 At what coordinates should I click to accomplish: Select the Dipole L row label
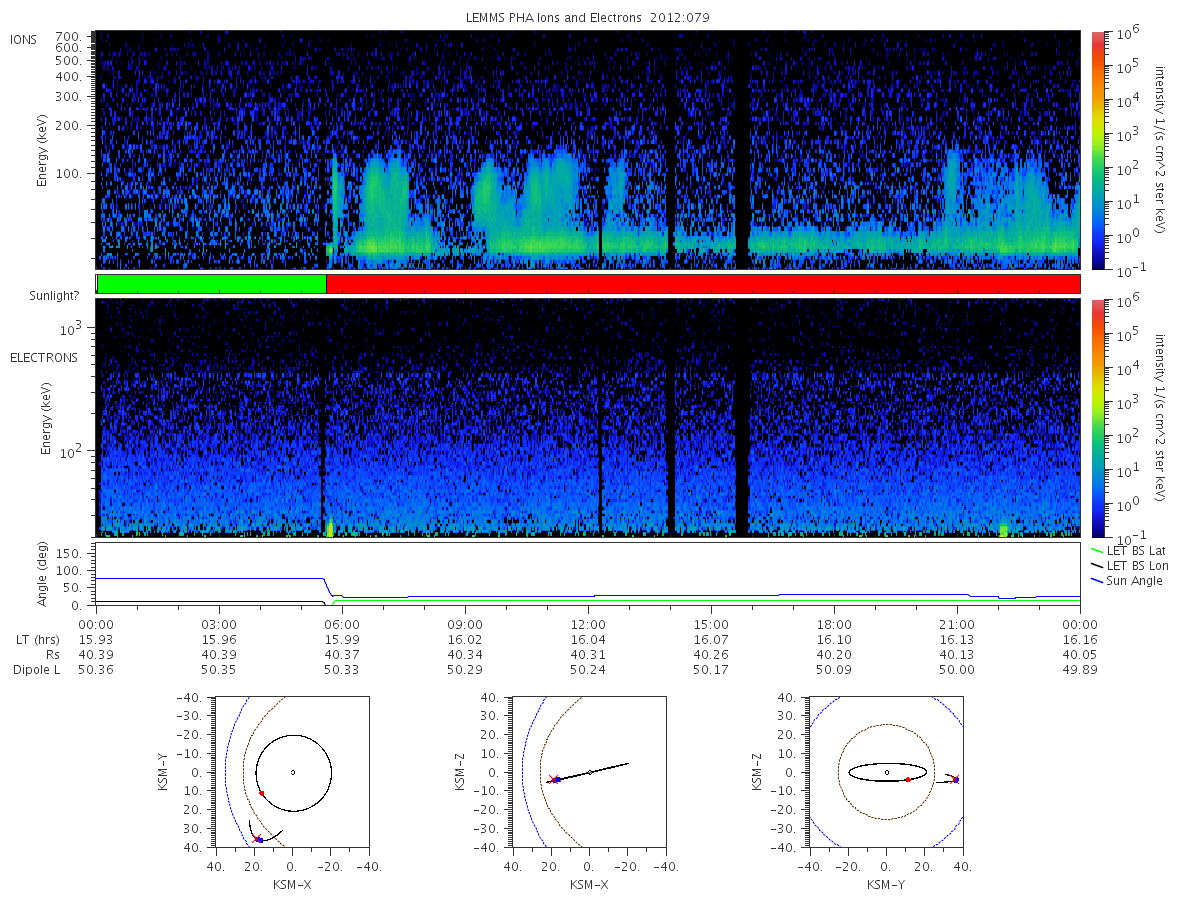tap(36, 669)
